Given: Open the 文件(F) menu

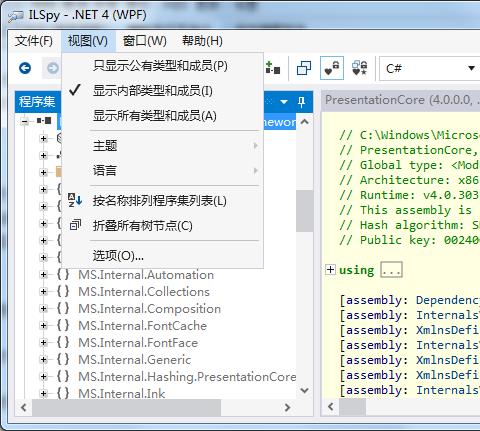Looking at the screenshot, I should point(34,41).
